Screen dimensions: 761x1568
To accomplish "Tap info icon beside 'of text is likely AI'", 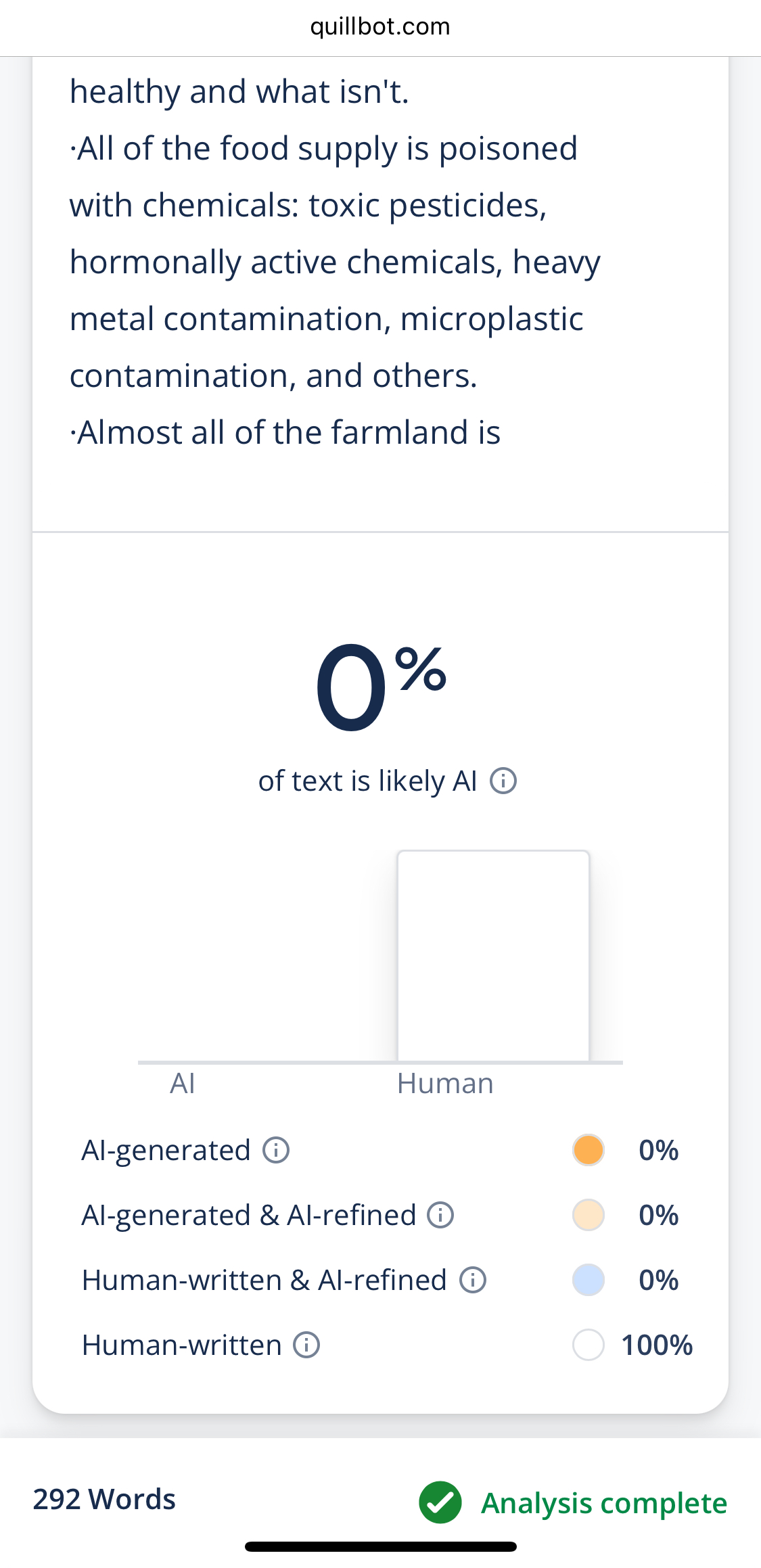I will pos(503,781).
